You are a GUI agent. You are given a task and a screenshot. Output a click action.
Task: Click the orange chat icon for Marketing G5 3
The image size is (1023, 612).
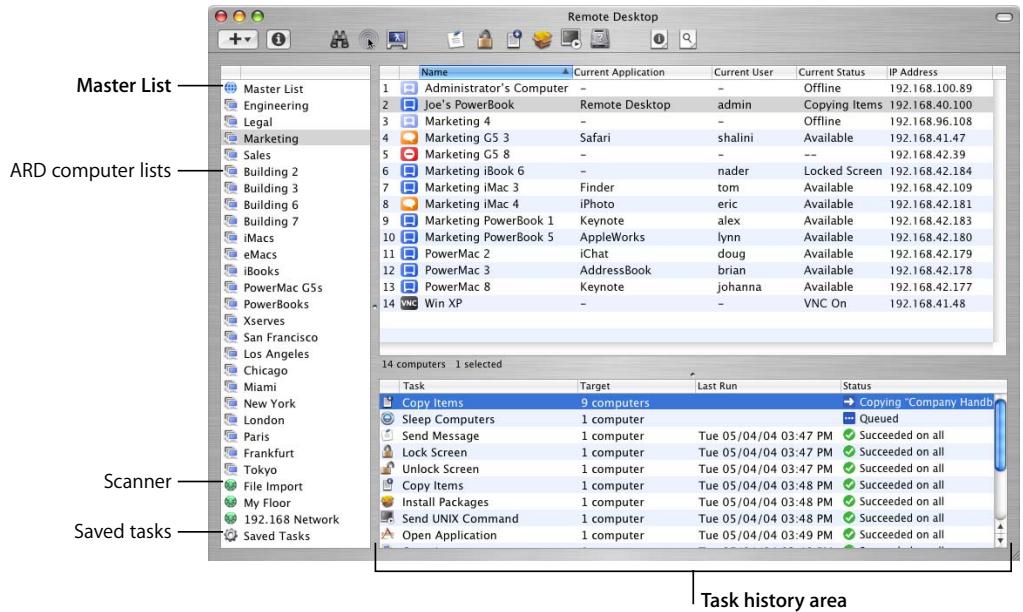pos(409,138)
